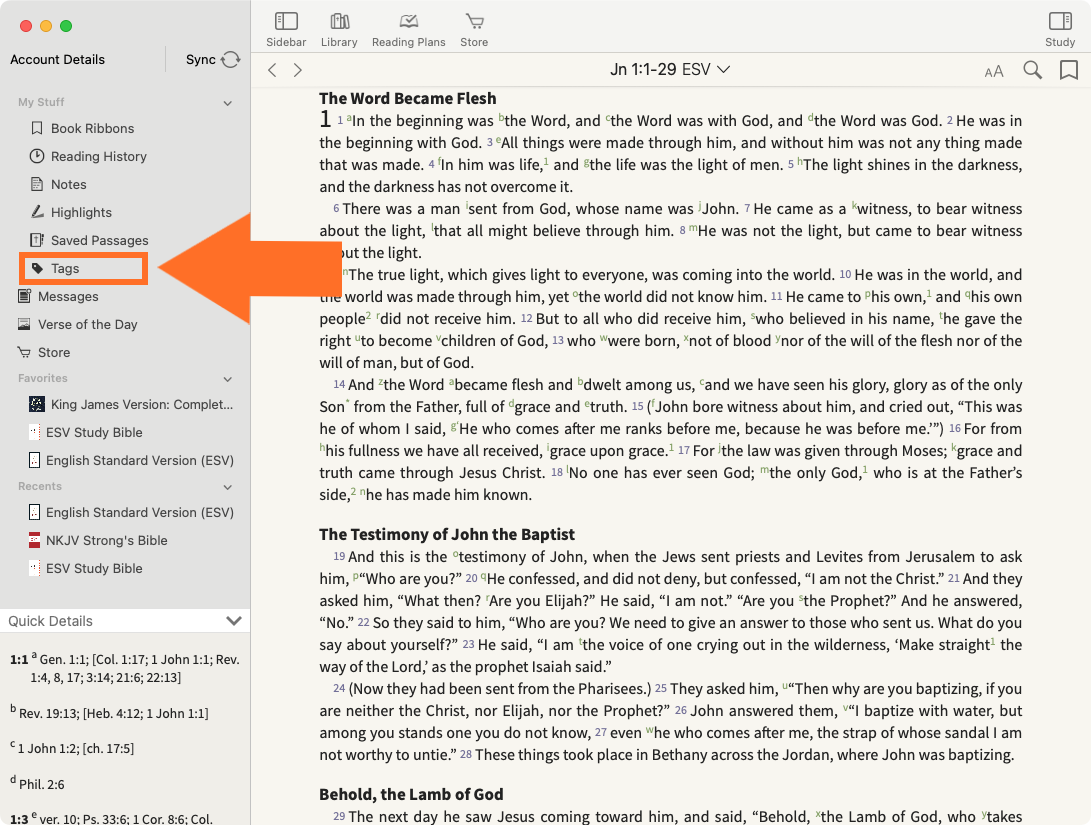Click the Highlights pen icon
1091x825 pixels.
37,211
